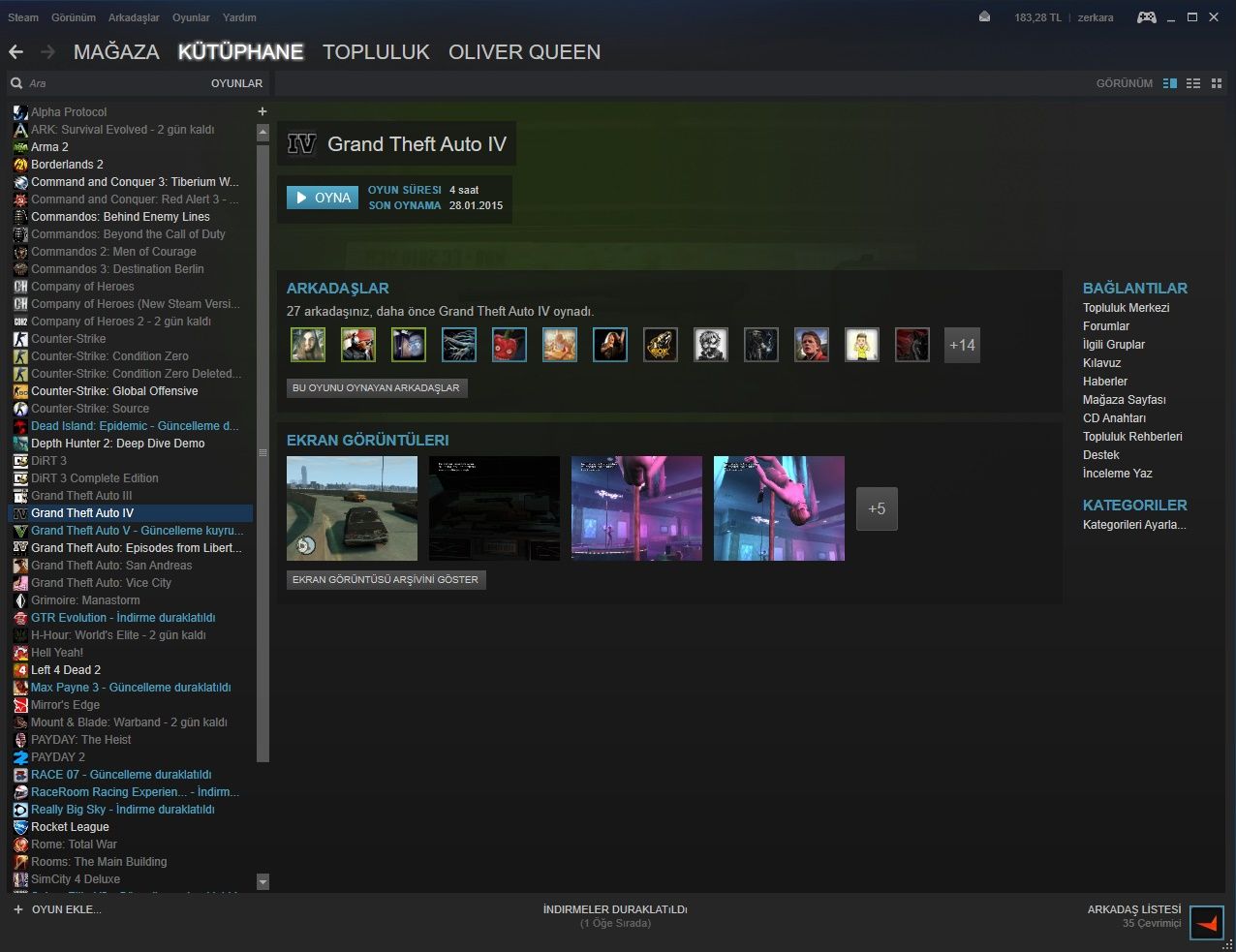Click the PAYDAY 2 game icon

coord(20,757)
